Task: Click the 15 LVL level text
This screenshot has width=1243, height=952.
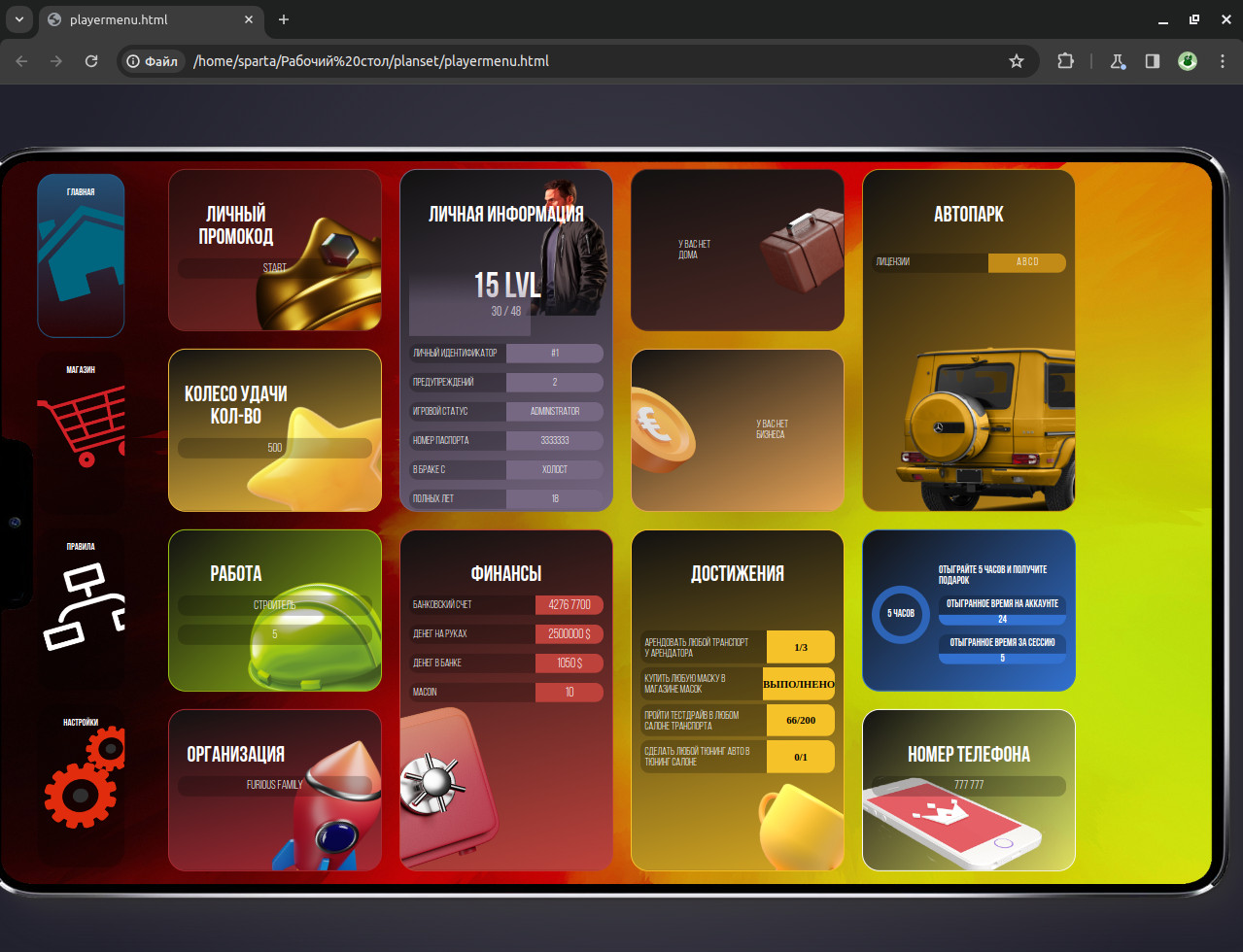Action: (x=506, y=285)
